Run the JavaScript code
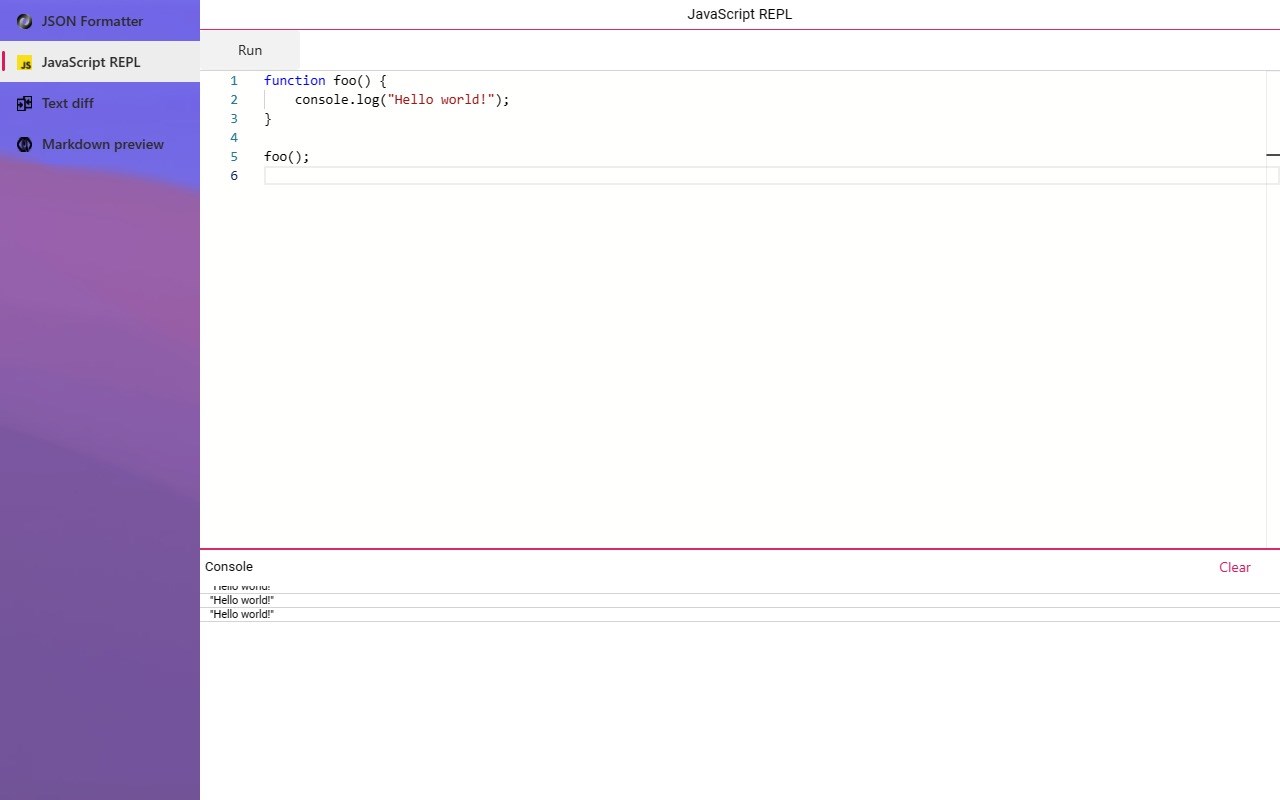Image resolution: width=1280 pixels, height=800 pixels. [x=250, y=50]
